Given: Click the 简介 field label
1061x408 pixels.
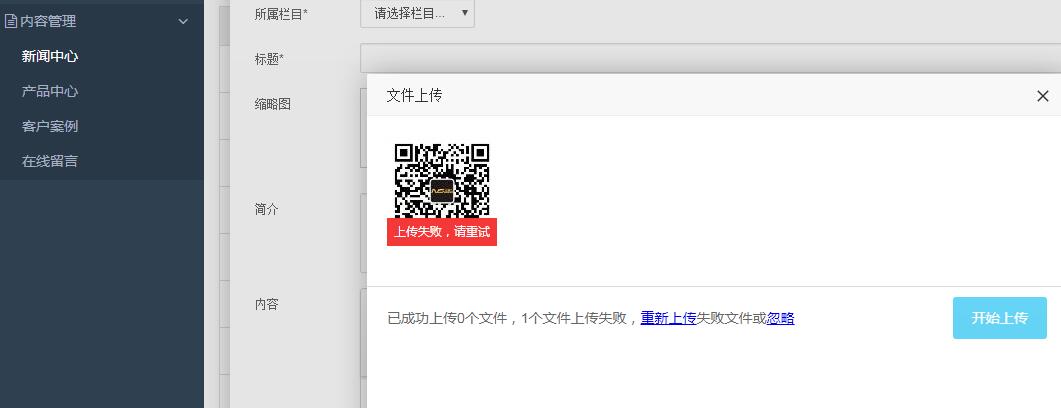Looking at the screenshot, I should (x=267, y=210).
